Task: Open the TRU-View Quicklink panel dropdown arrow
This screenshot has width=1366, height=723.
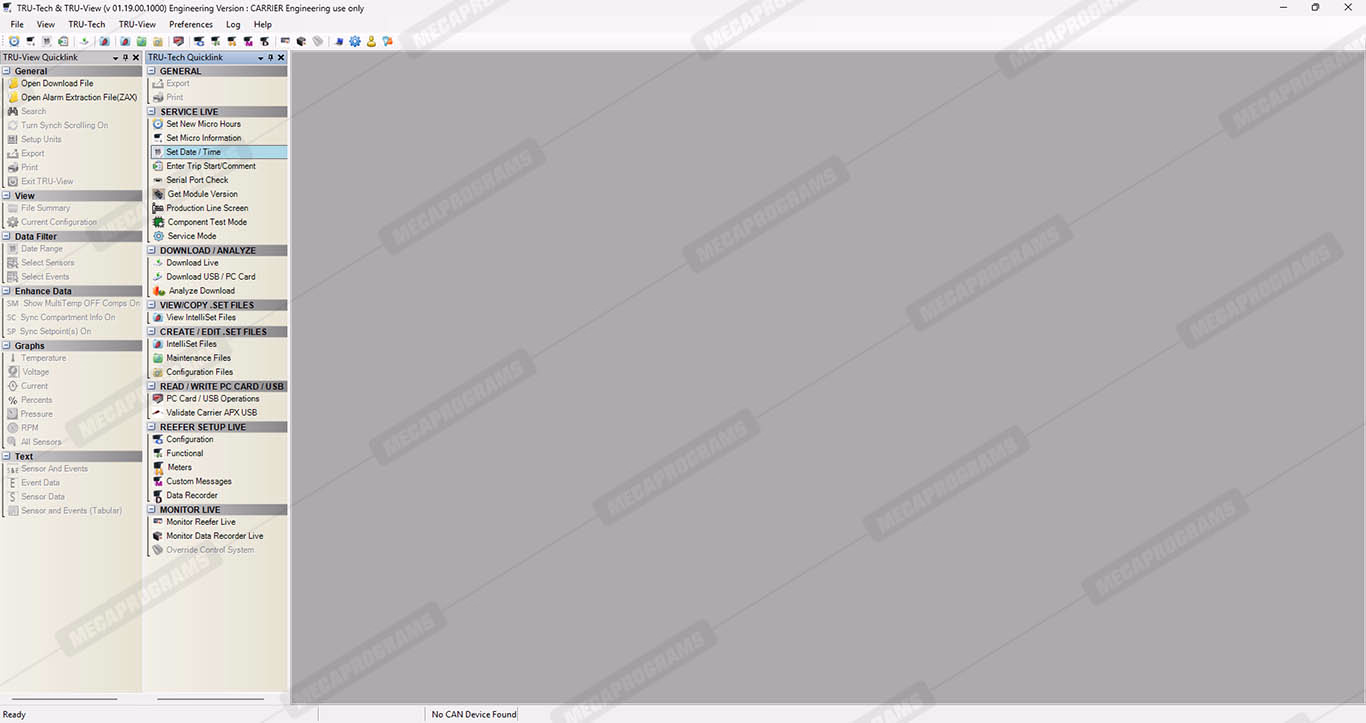Action: click(x=115, y=58)
